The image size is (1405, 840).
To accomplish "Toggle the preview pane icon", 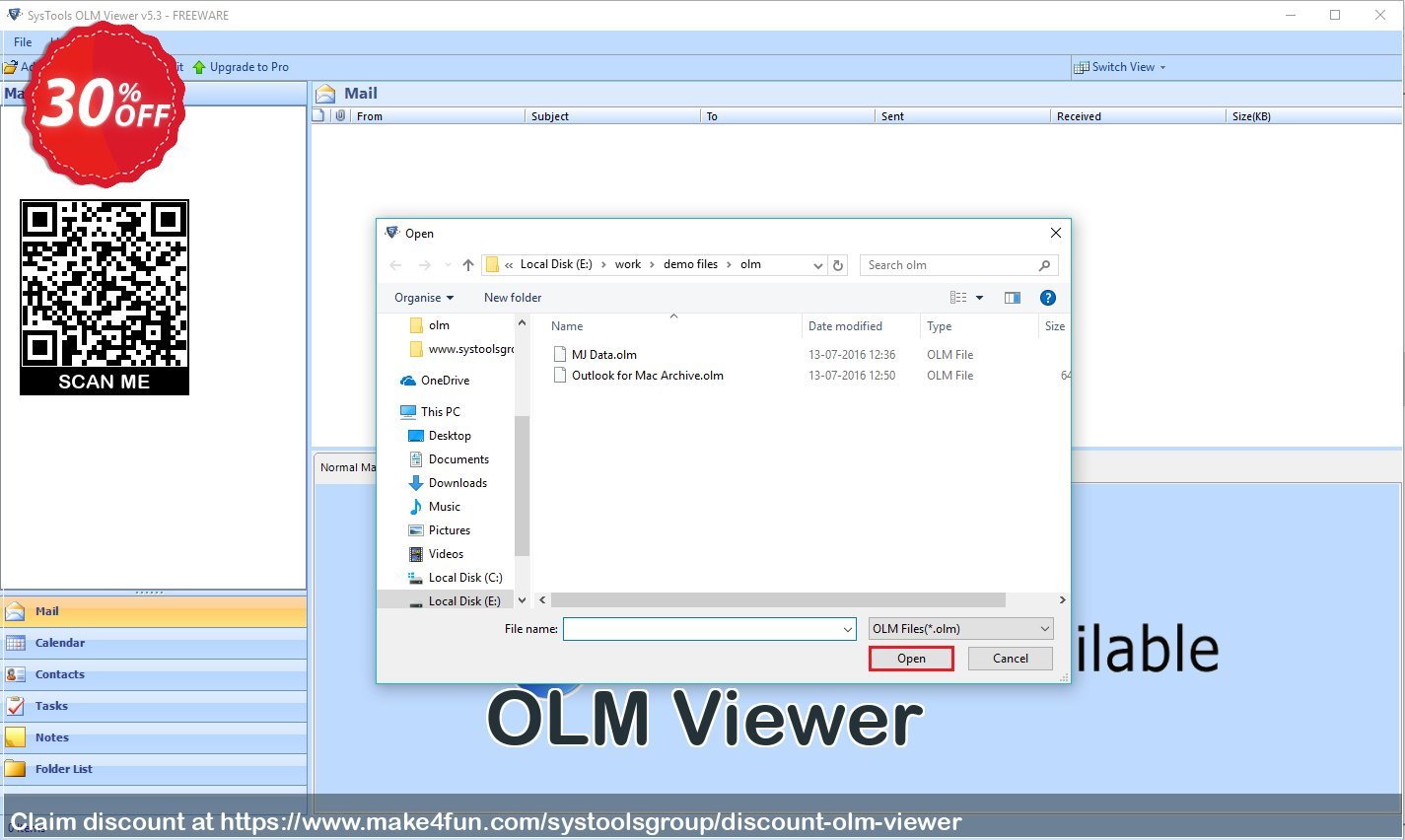I will coord(1013,298).
